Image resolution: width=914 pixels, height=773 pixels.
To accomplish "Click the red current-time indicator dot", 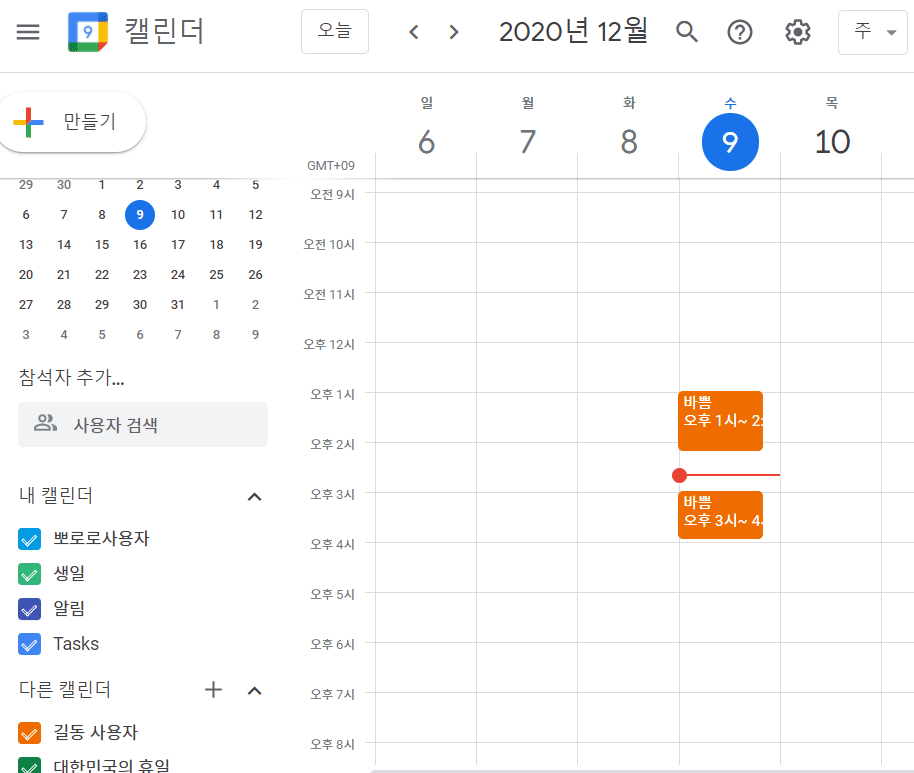I will click(x=679, y=476).
